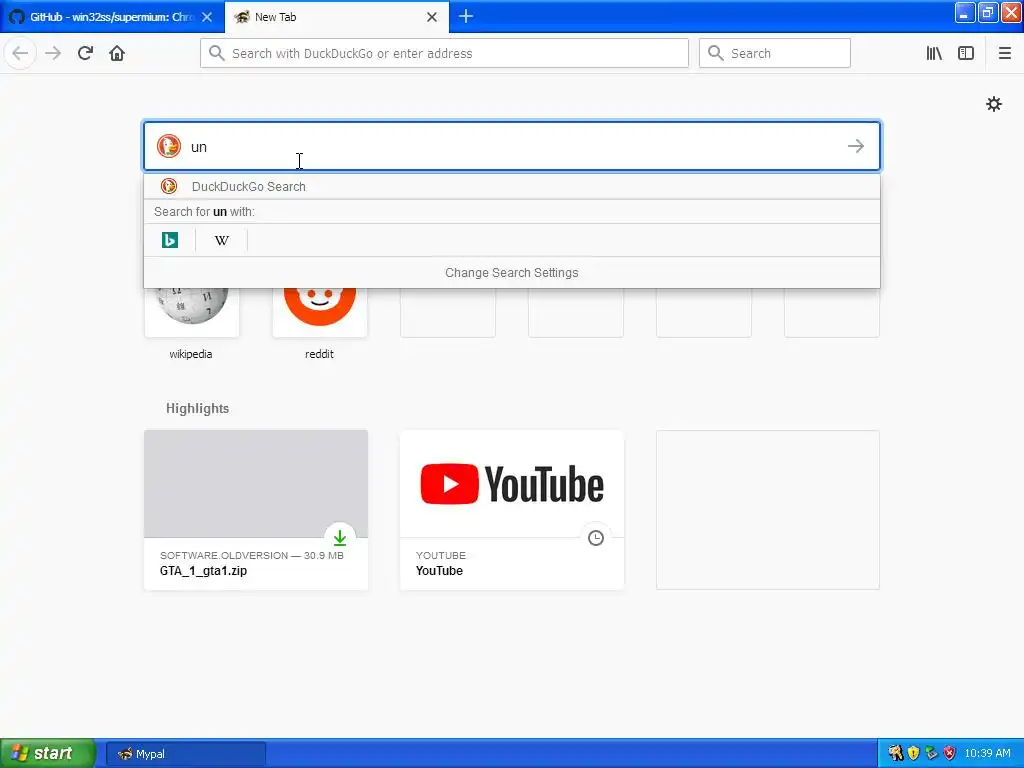
Task: Open the YouTube highlight card
Action: pyautogui.click(x=512, y=510)
